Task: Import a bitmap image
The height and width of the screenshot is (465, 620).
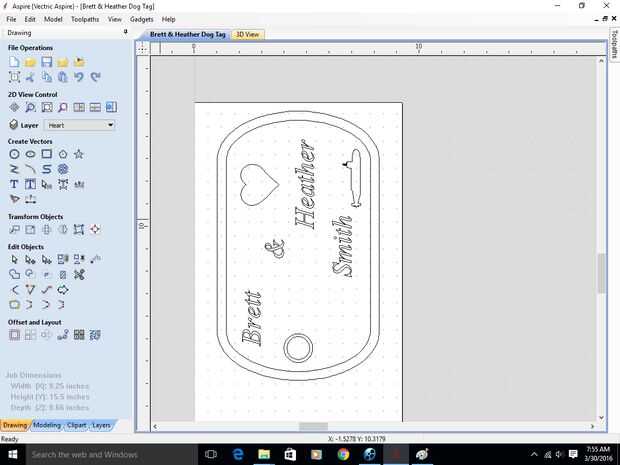Action: point(79,62)
